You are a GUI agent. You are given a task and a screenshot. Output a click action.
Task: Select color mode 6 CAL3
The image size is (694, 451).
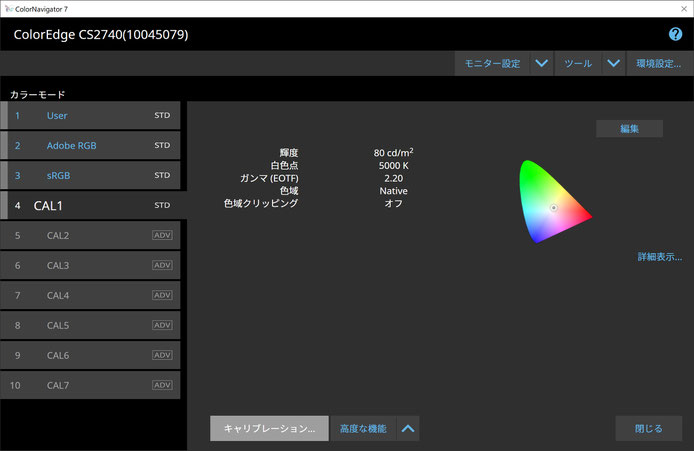pos(90,266)
